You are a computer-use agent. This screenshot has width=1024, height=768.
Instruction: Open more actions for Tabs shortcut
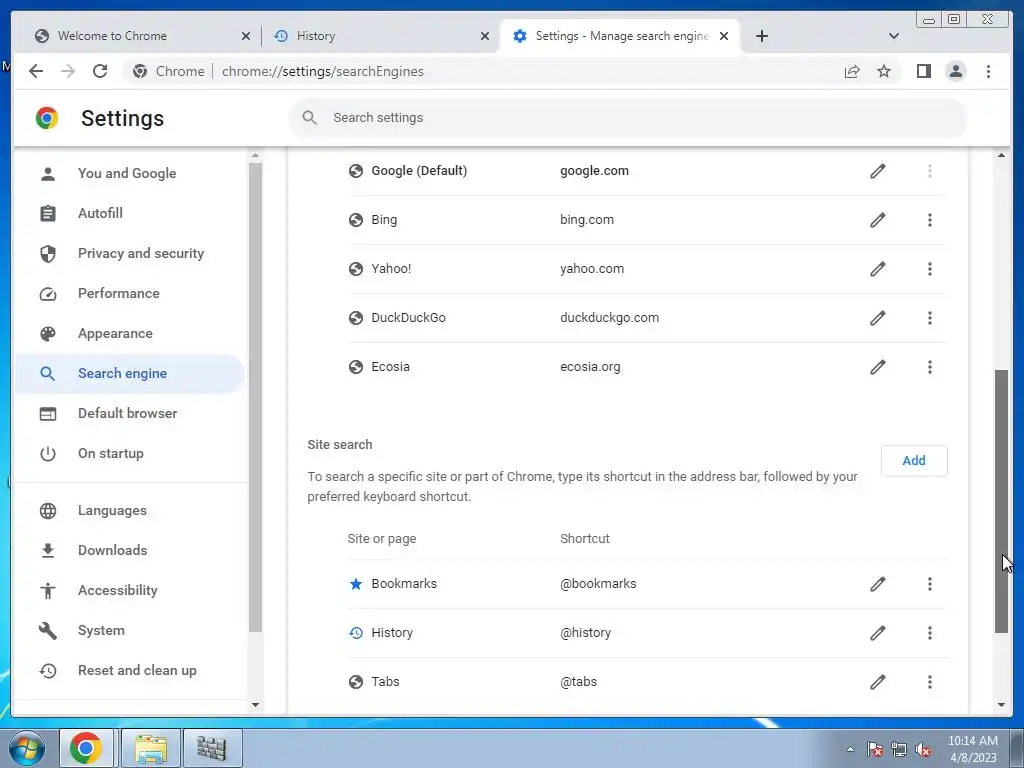tap(929, 682)
